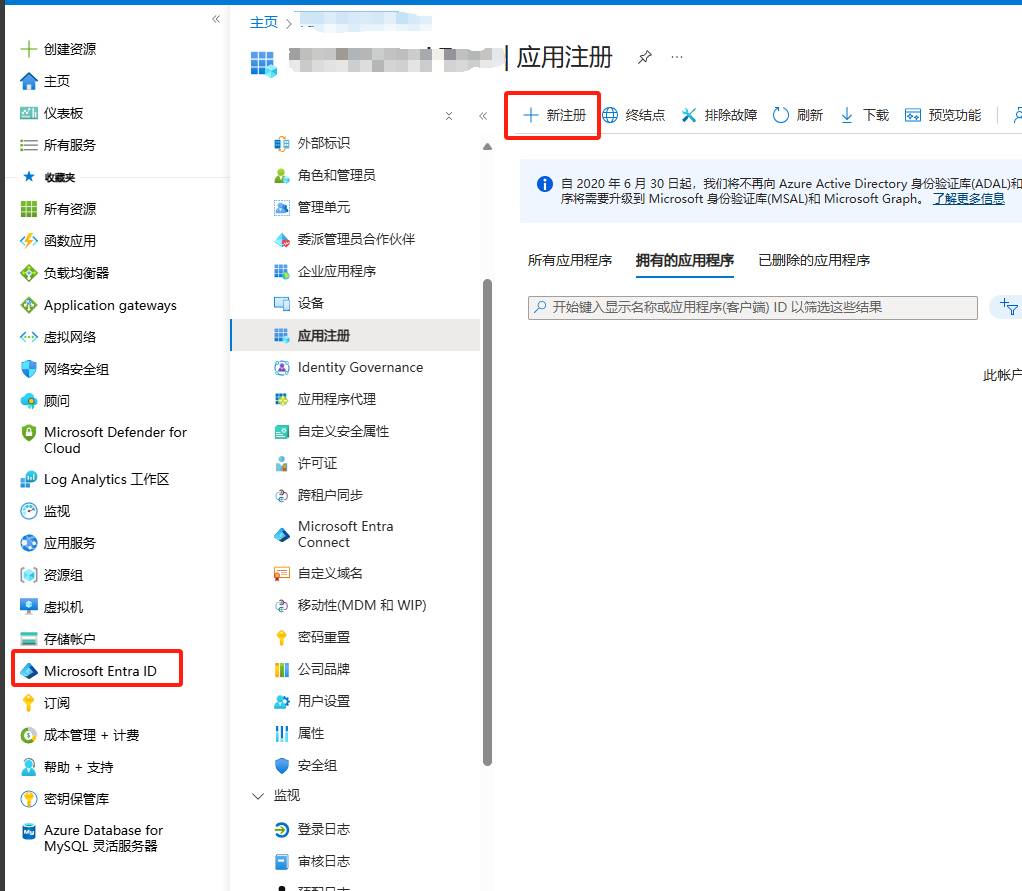Image resolution: width=1022 pixels, height=891 pixels.
Task: Open 终结点 globe icon
Action: [610, 115]
